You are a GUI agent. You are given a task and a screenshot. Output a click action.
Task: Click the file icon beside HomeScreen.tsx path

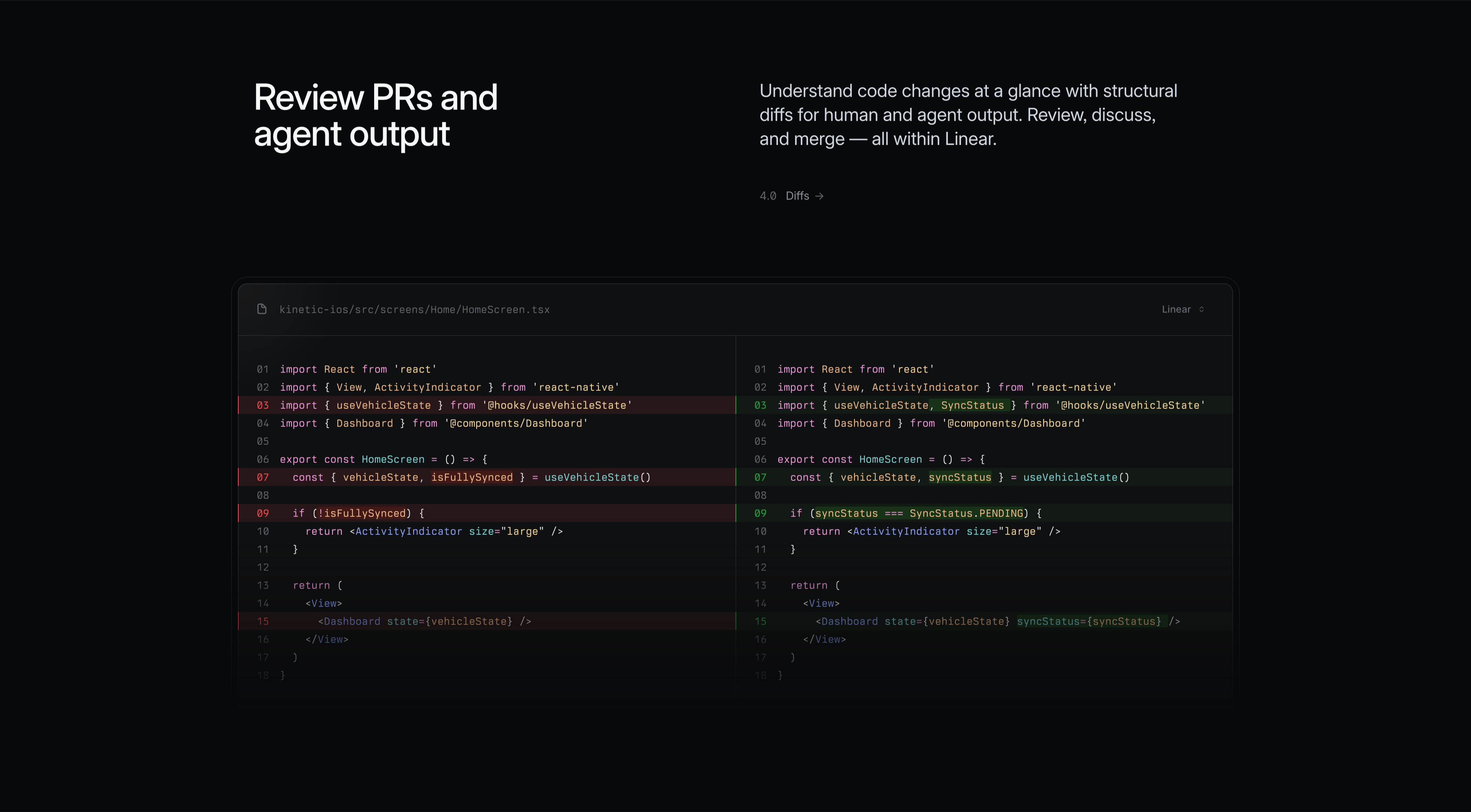[x=262, y=309]
